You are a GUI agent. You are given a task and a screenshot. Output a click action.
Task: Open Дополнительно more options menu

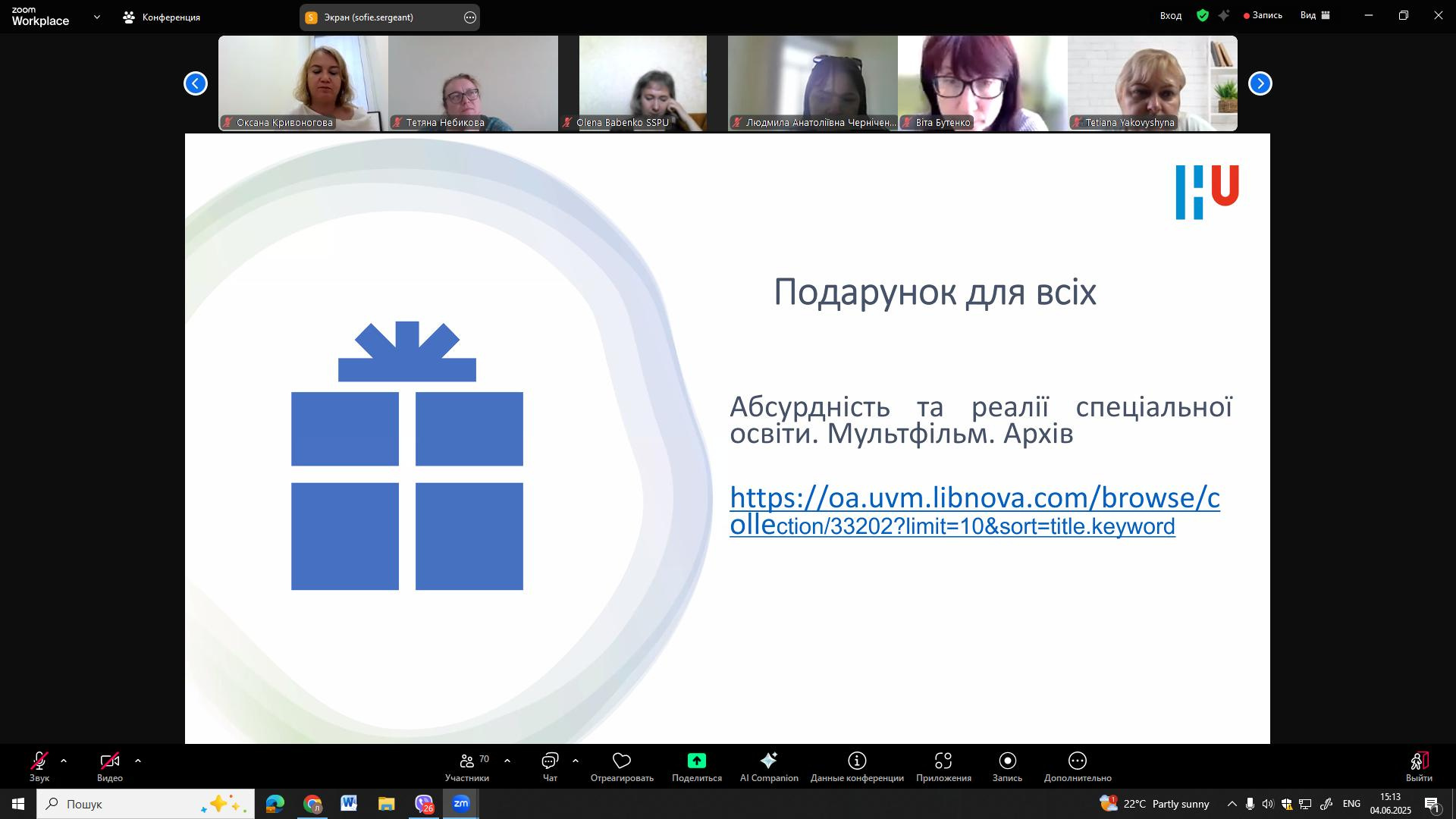coord(1078,767)
